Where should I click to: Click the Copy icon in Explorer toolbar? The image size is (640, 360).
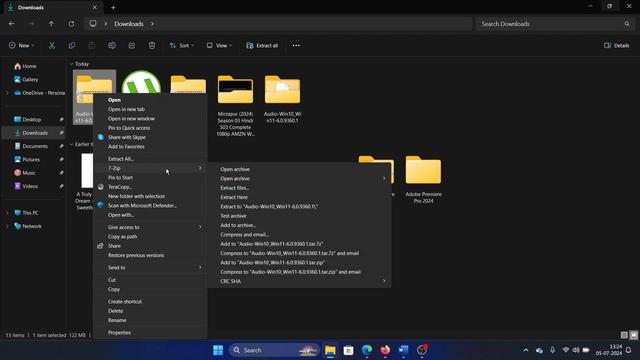point(72,45)
